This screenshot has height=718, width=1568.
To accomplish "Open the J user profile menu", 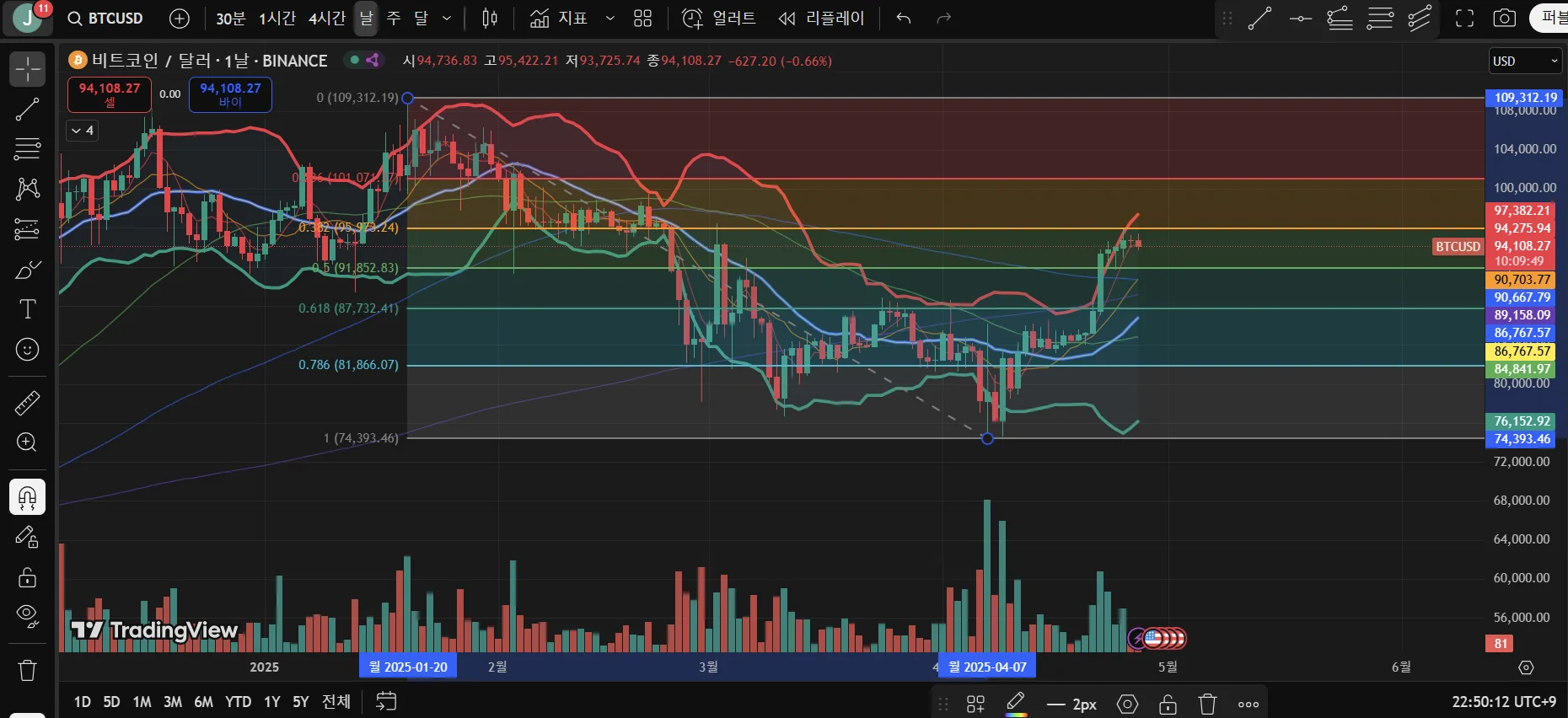I will [x=27, y=18].
